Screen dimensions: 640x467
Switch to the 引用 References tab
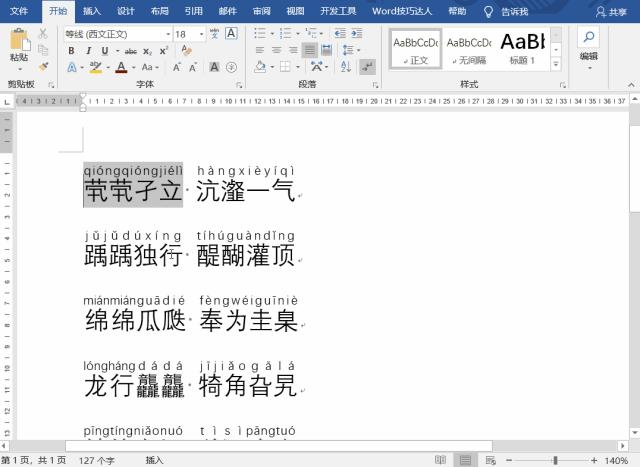click(x=193, y=11)
